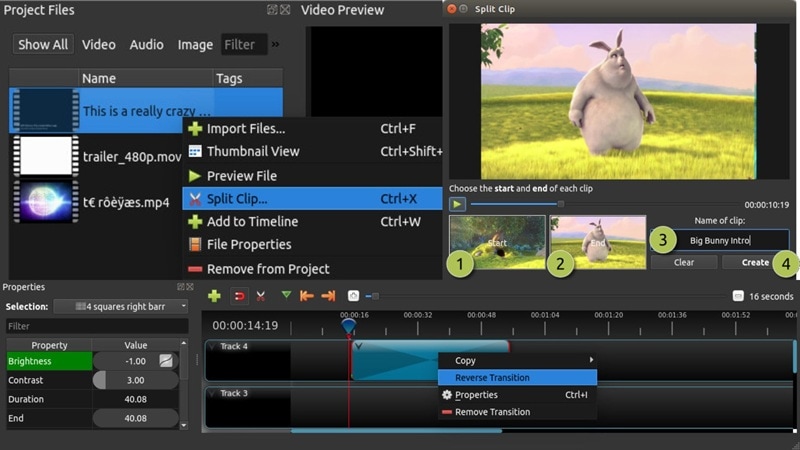Click the Add to Timeline plus icon
This screenshot has width=800, height=450.
pyautogui.click(x=195, y=221)
